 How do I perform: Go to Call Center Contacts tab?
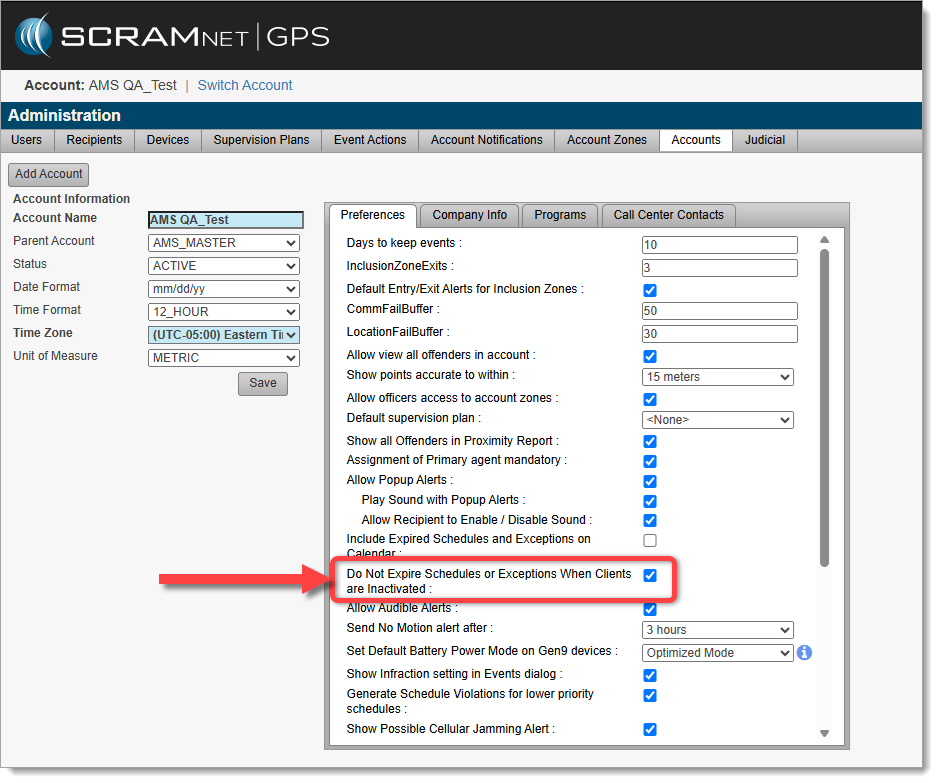pos(669,215)
